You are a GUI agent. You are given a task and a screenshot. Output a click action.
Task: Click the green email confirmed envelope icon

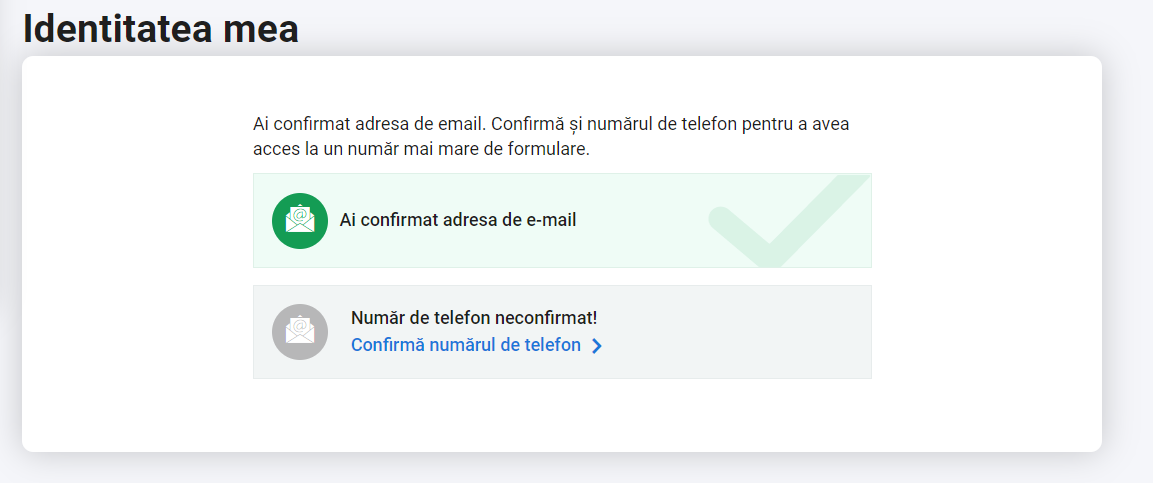(300, 221)
